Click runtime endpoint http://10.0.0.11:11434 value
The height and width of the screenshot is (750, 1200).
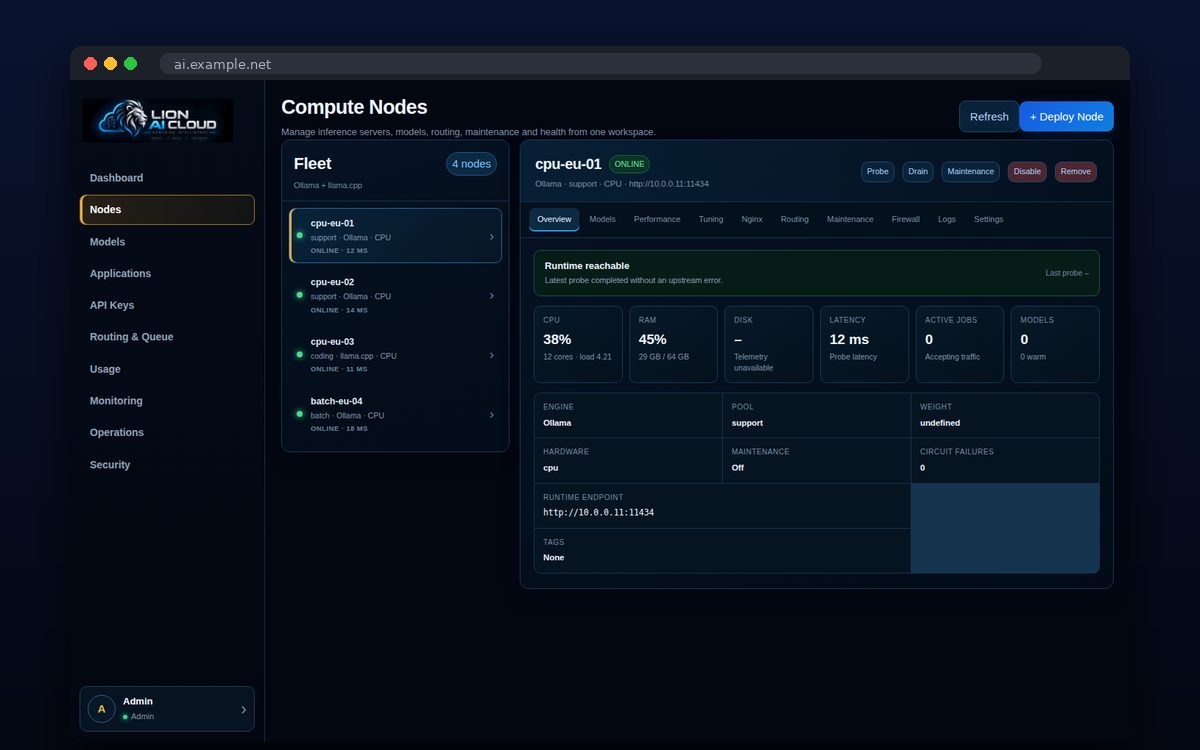[598, 512]
